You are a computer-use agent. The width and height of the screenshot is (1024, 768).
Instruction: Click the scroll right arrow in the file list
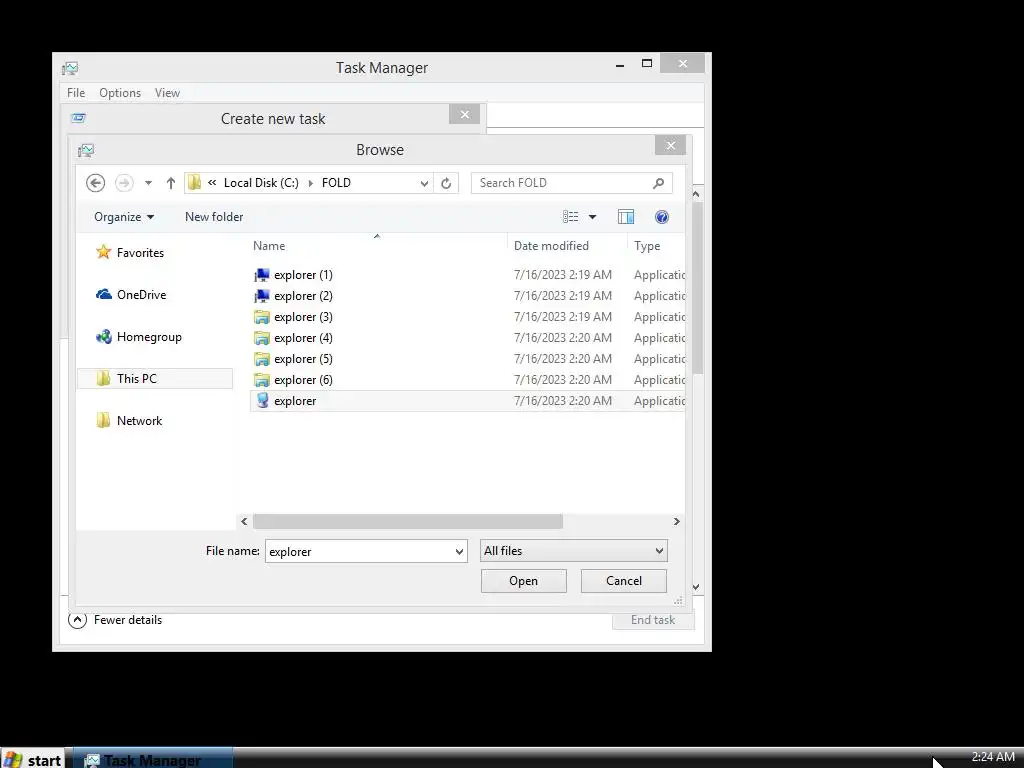677,521
